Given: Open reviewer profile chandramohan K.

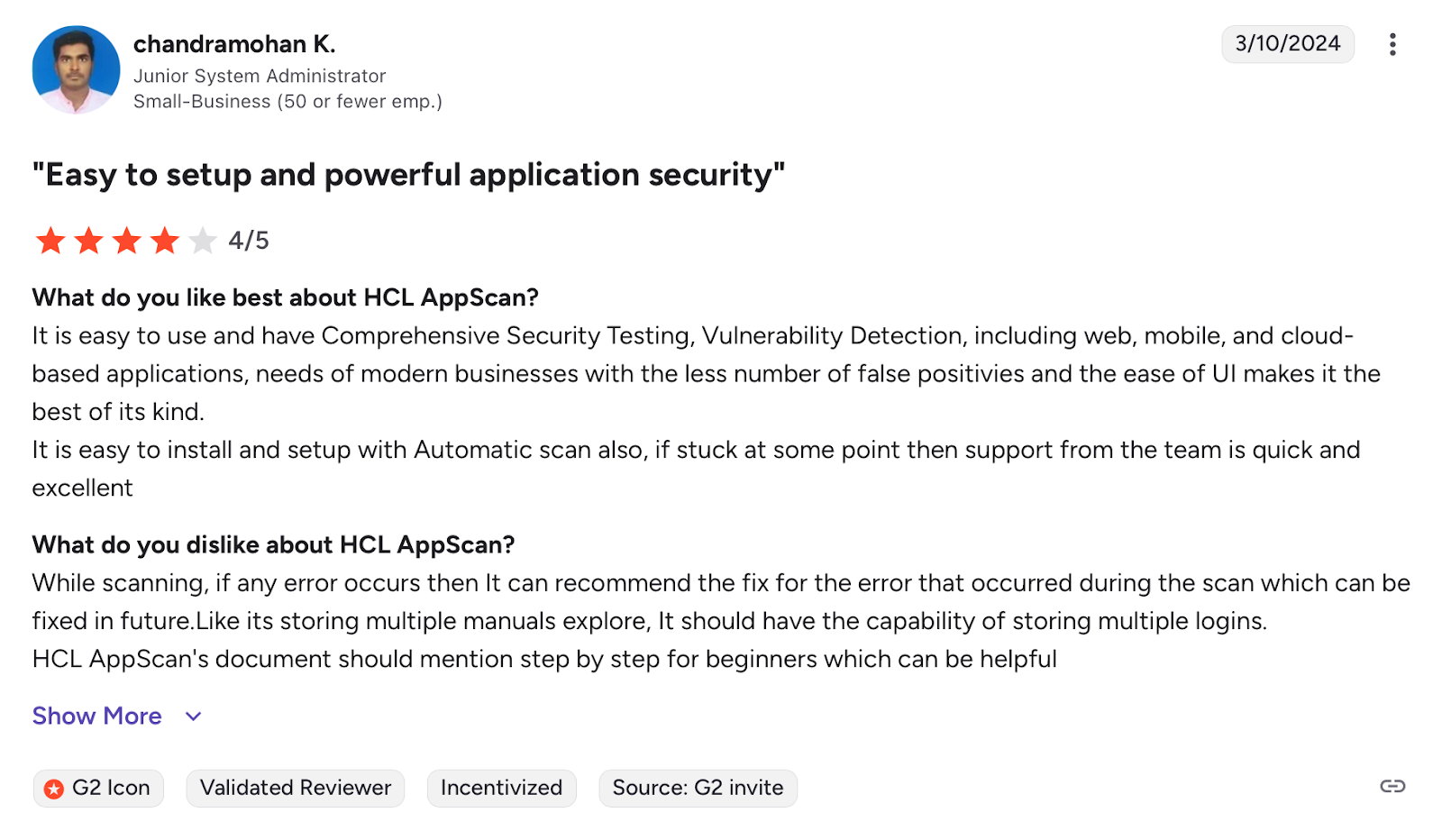Looking at the screenshot, I should 234,43.
